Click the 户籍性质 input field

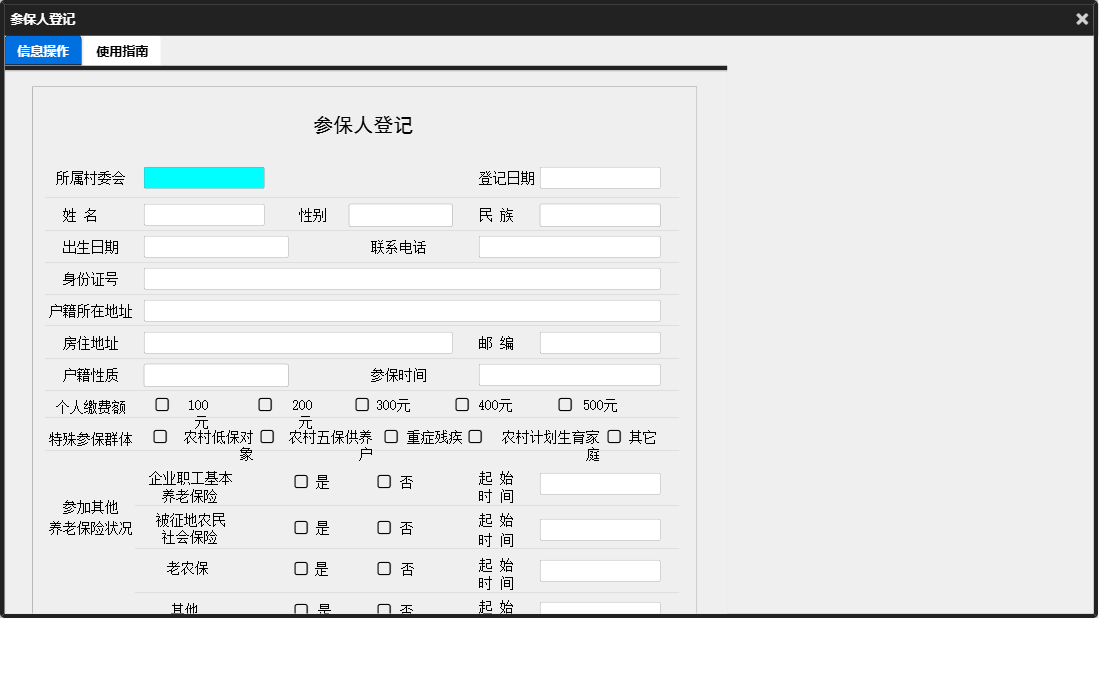coord(216,374)
